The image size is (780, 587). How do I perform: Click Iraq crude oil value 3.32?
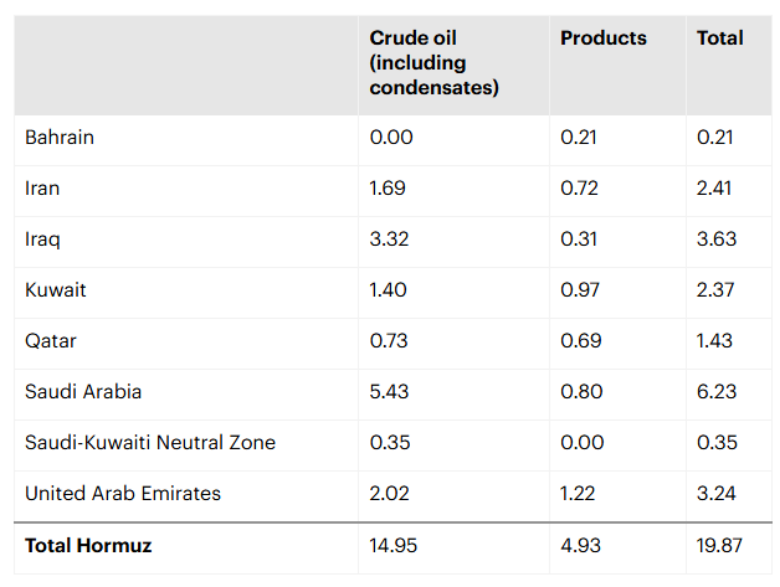pos(389,240)
